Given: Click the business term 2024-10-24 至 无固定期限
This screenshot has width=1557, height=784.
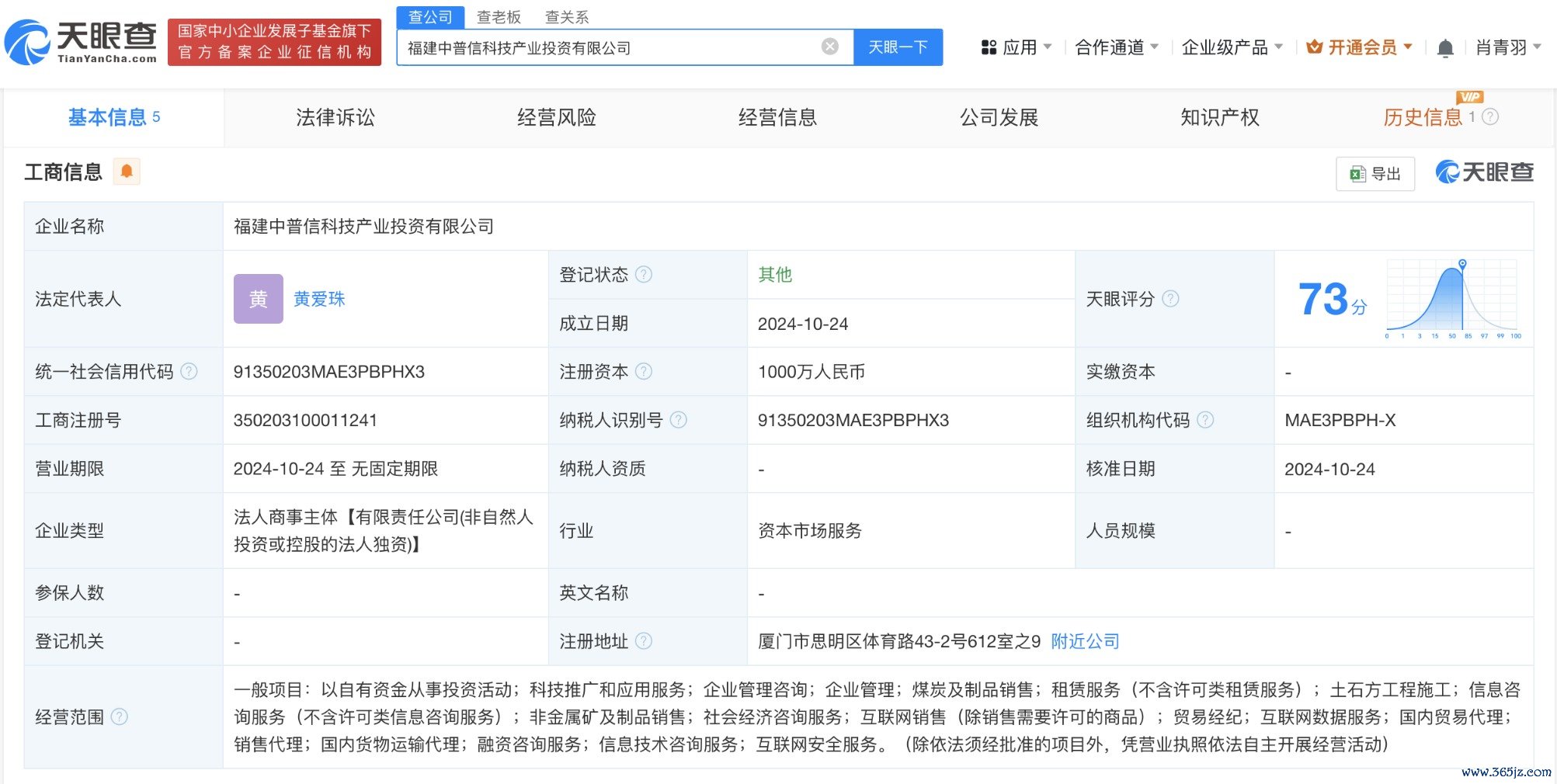Looking at the screenshot, I should pyautogui.click(x=335, y=469).
